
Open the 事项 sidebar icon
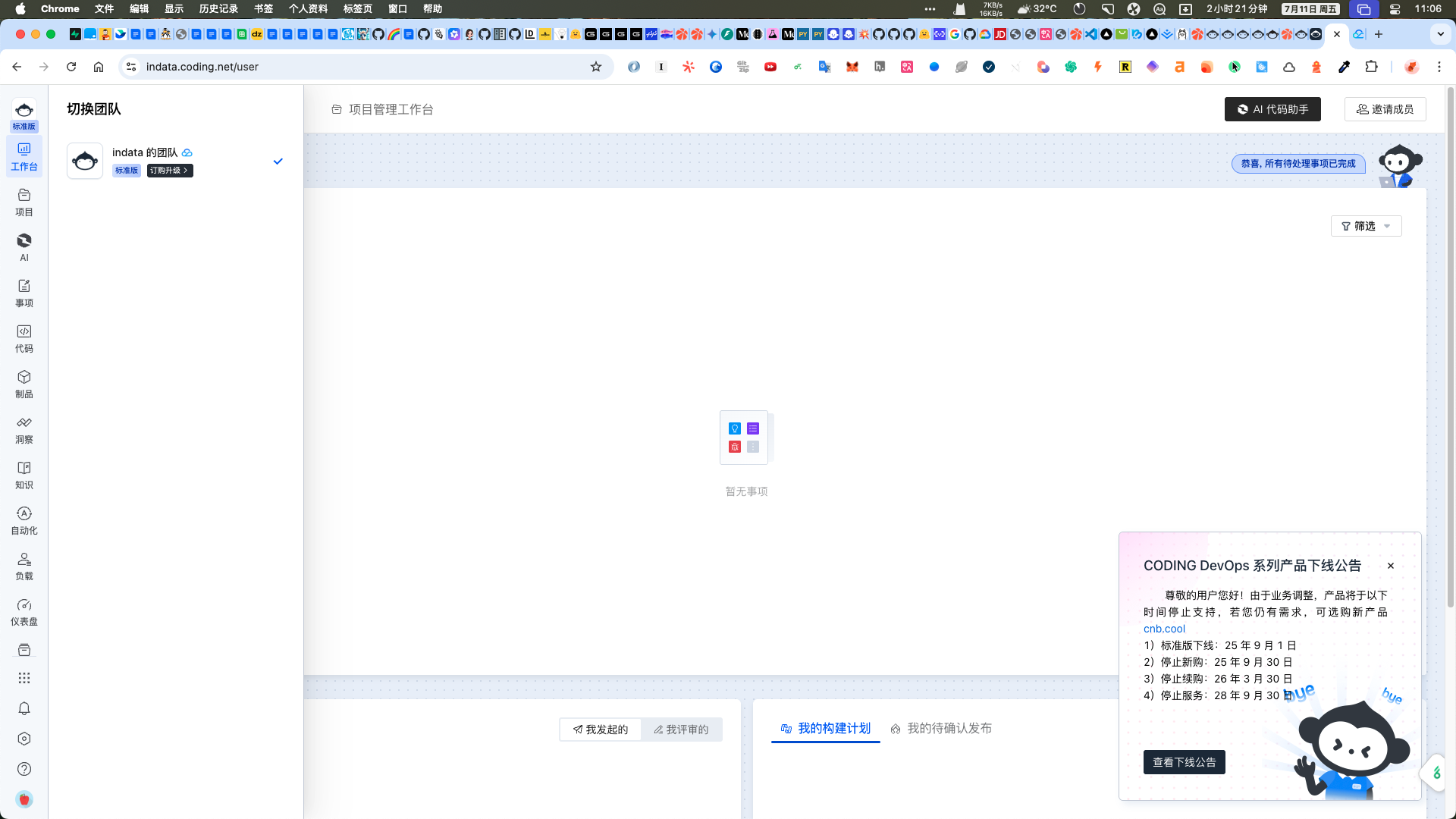point(24,293)
